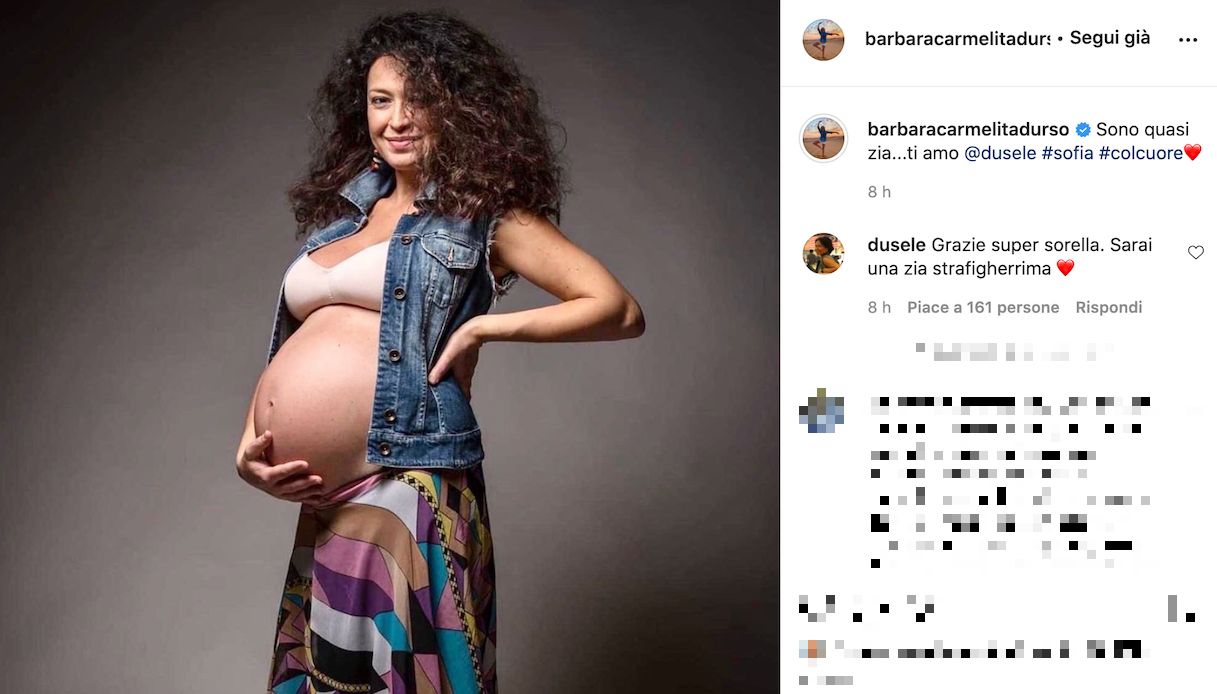Click the '8 h' timestamp under caption
This screenshot has width=1217, height=694.
click(x=879, y=192)
